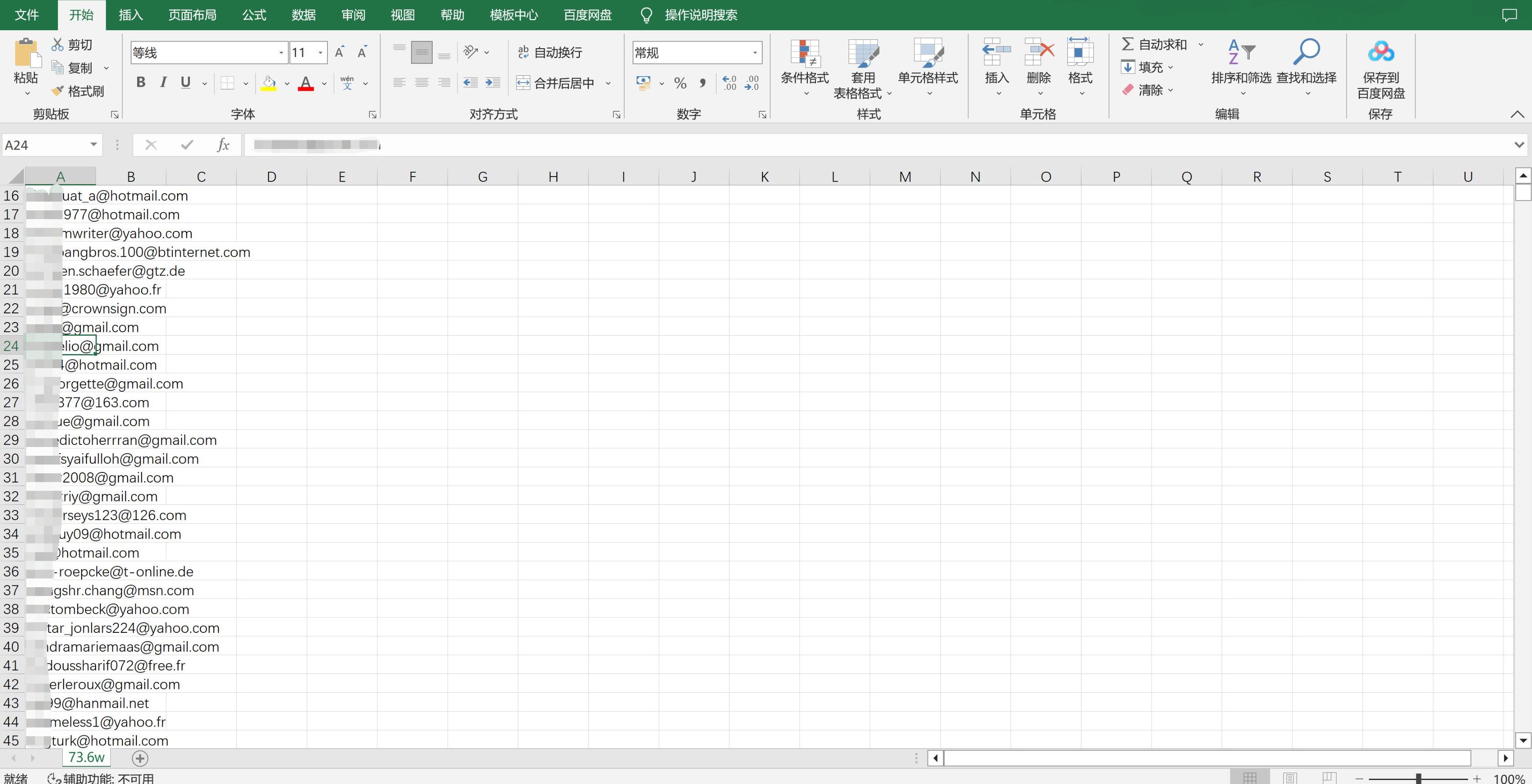Click the text orientation icon
The height and width of the screenshot is (784, 1532).
471,52
